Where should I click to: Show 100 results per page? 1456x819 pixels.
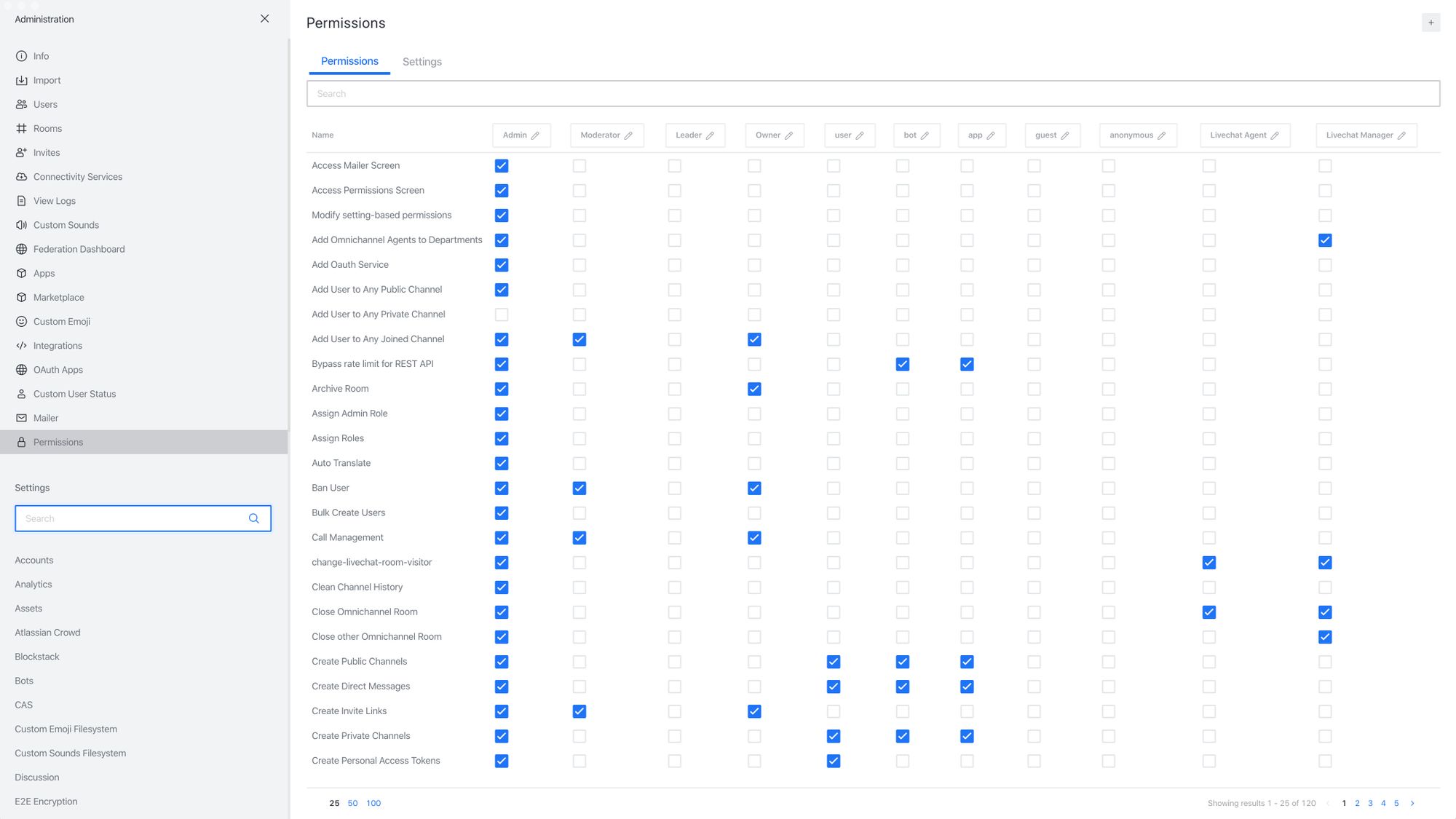(x=373, y=803)
